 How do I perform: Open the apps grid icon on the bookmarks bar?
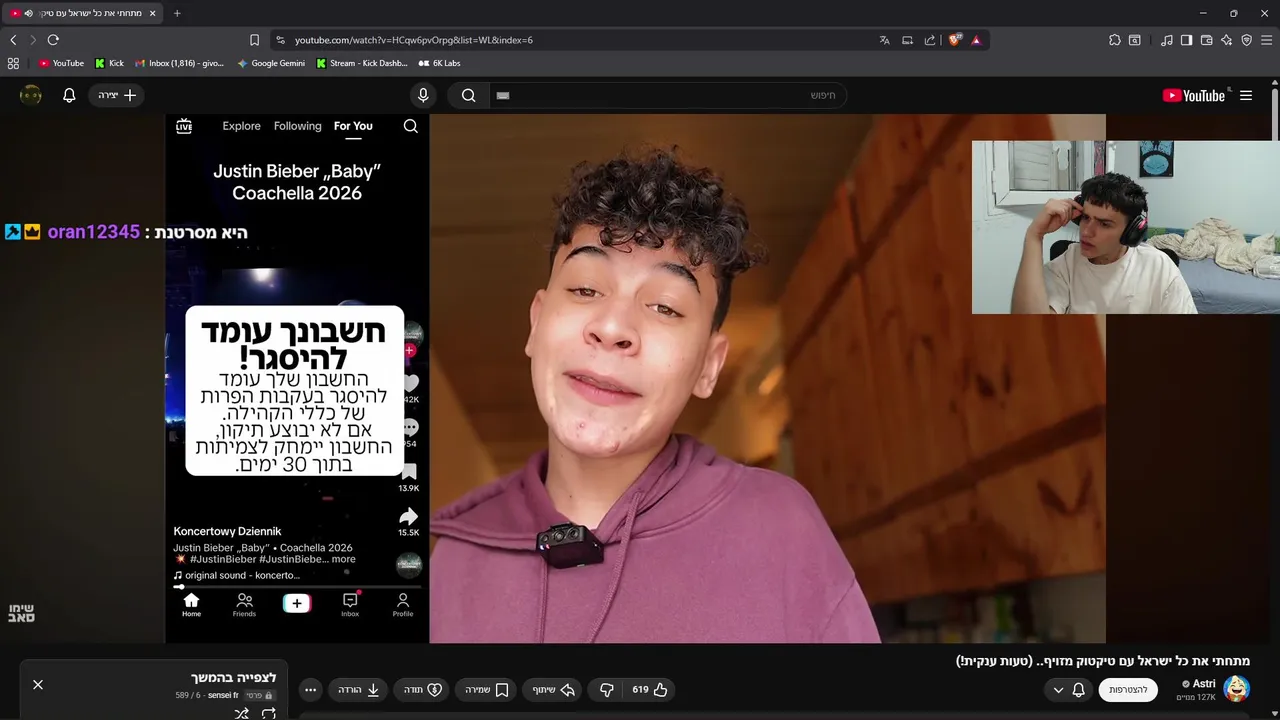coord(13,63)
